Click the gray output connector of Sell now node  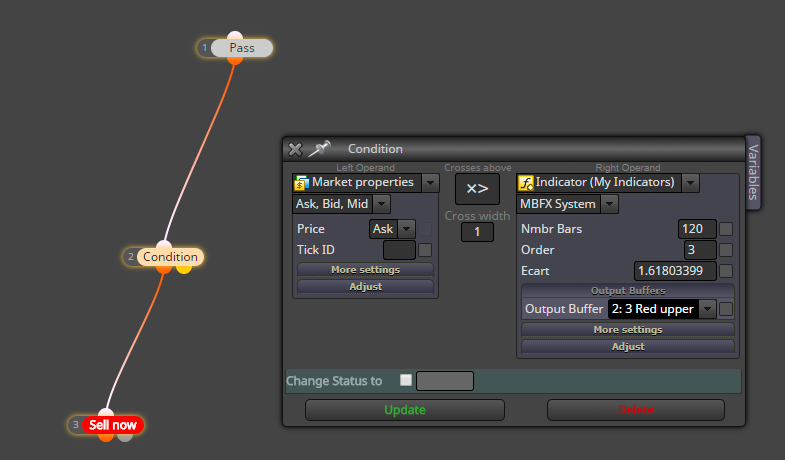point(125,437)
